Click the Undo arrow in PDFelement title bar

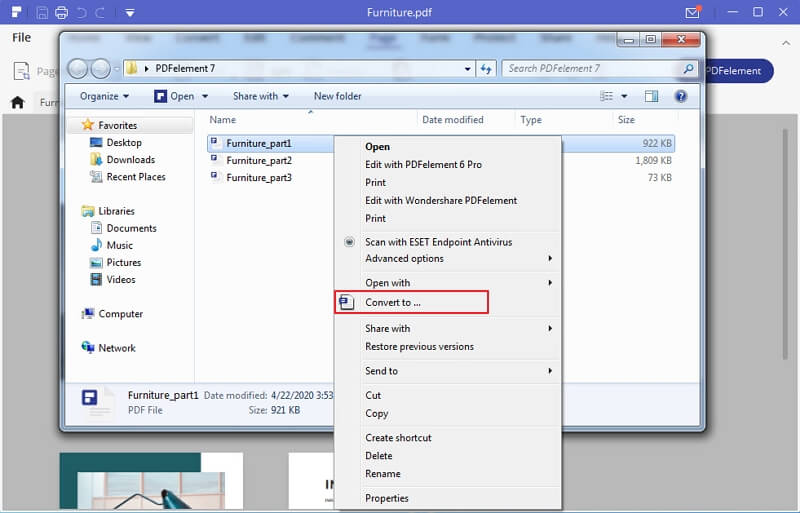click(81, 12)
